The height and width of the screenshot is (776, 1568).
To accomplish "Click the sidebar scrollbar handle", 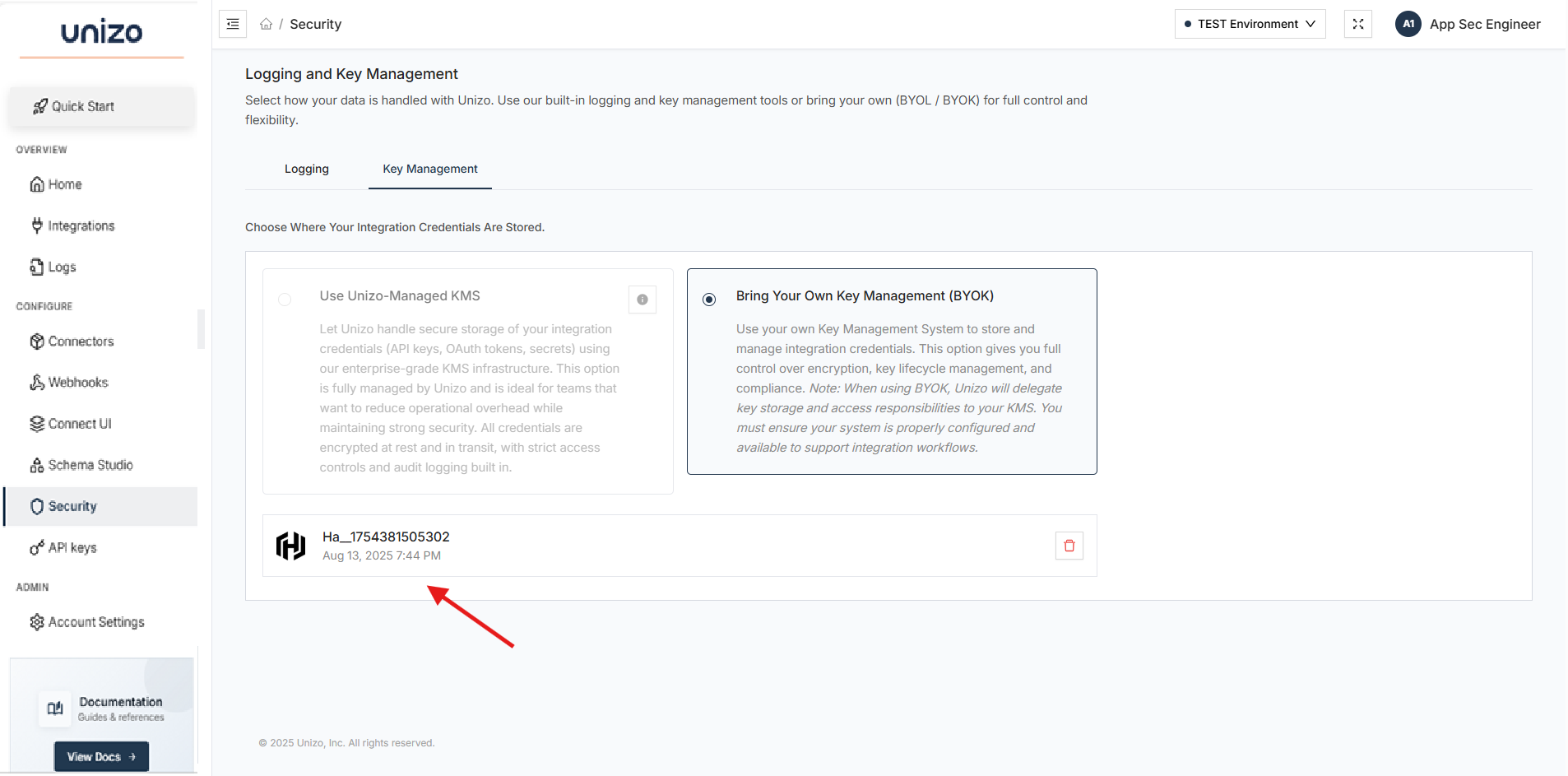I will click(201, 329).
